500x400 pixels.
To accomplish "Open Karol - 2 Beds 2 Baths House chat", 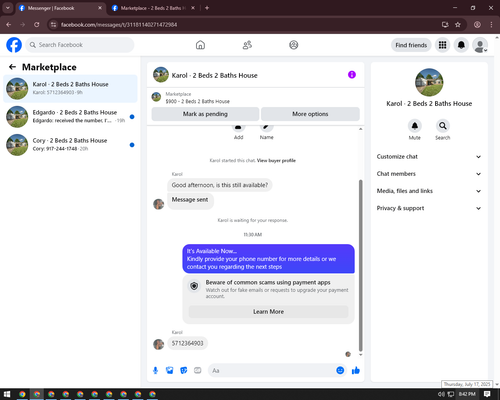I will click(x=70, y=88).
